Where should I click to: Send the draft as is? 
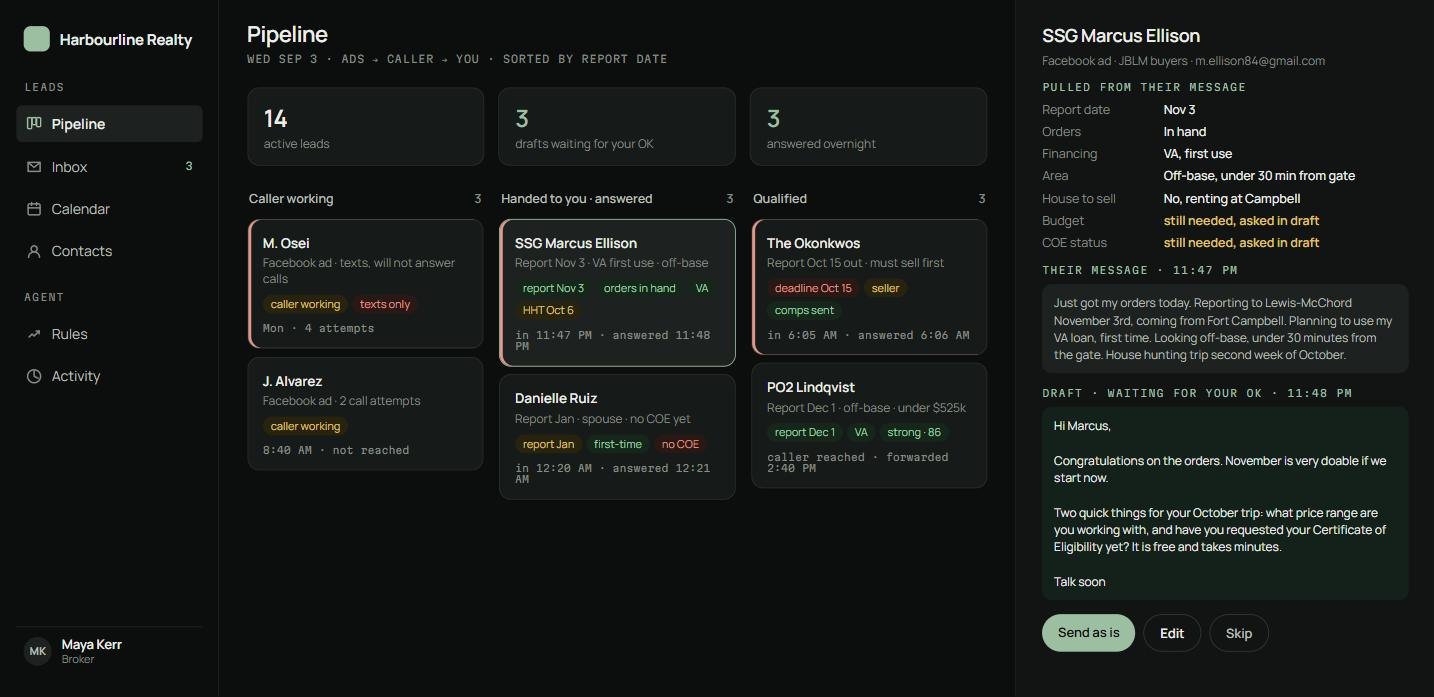pos(1088,633)
